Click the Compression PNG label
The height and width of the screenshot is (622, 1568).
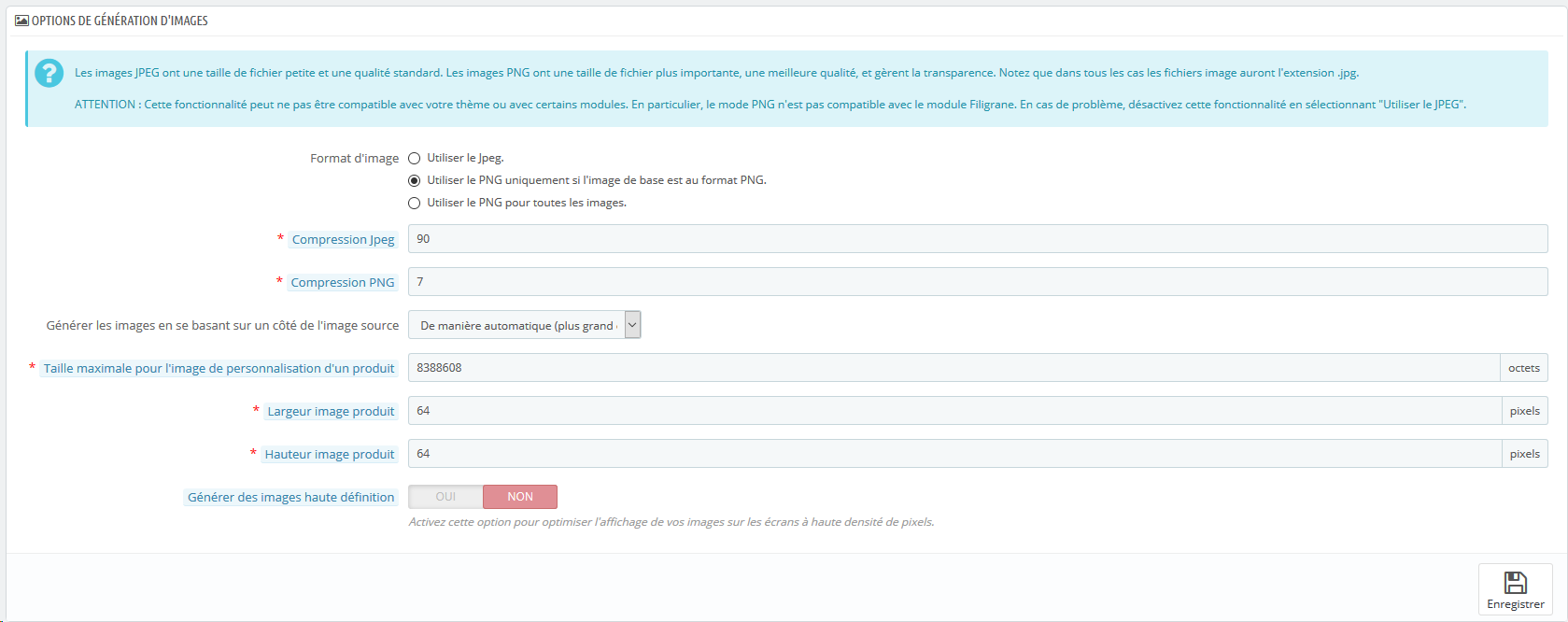click(x=342, y=283)
